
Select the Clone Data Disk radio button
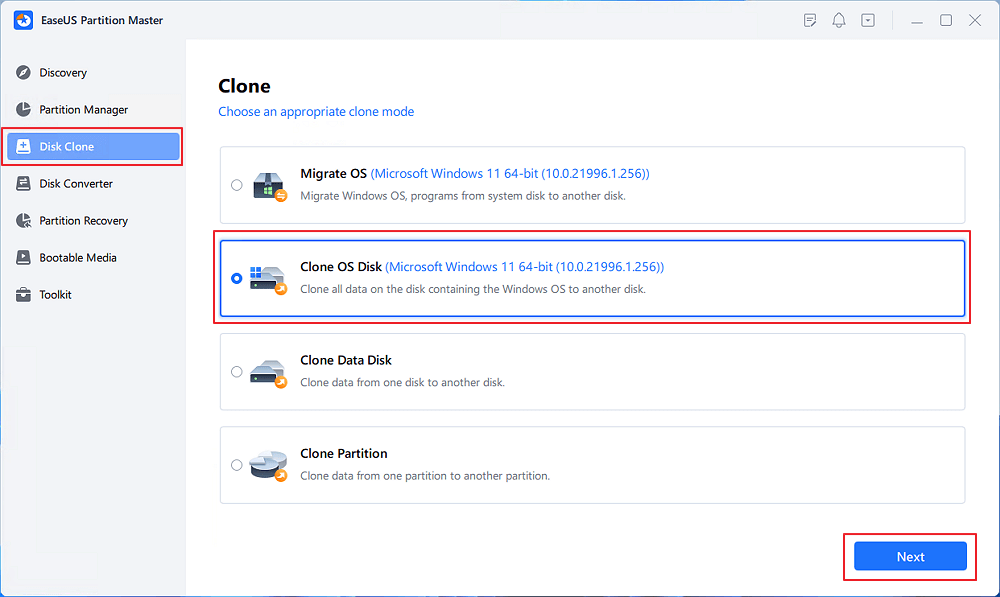237,372
